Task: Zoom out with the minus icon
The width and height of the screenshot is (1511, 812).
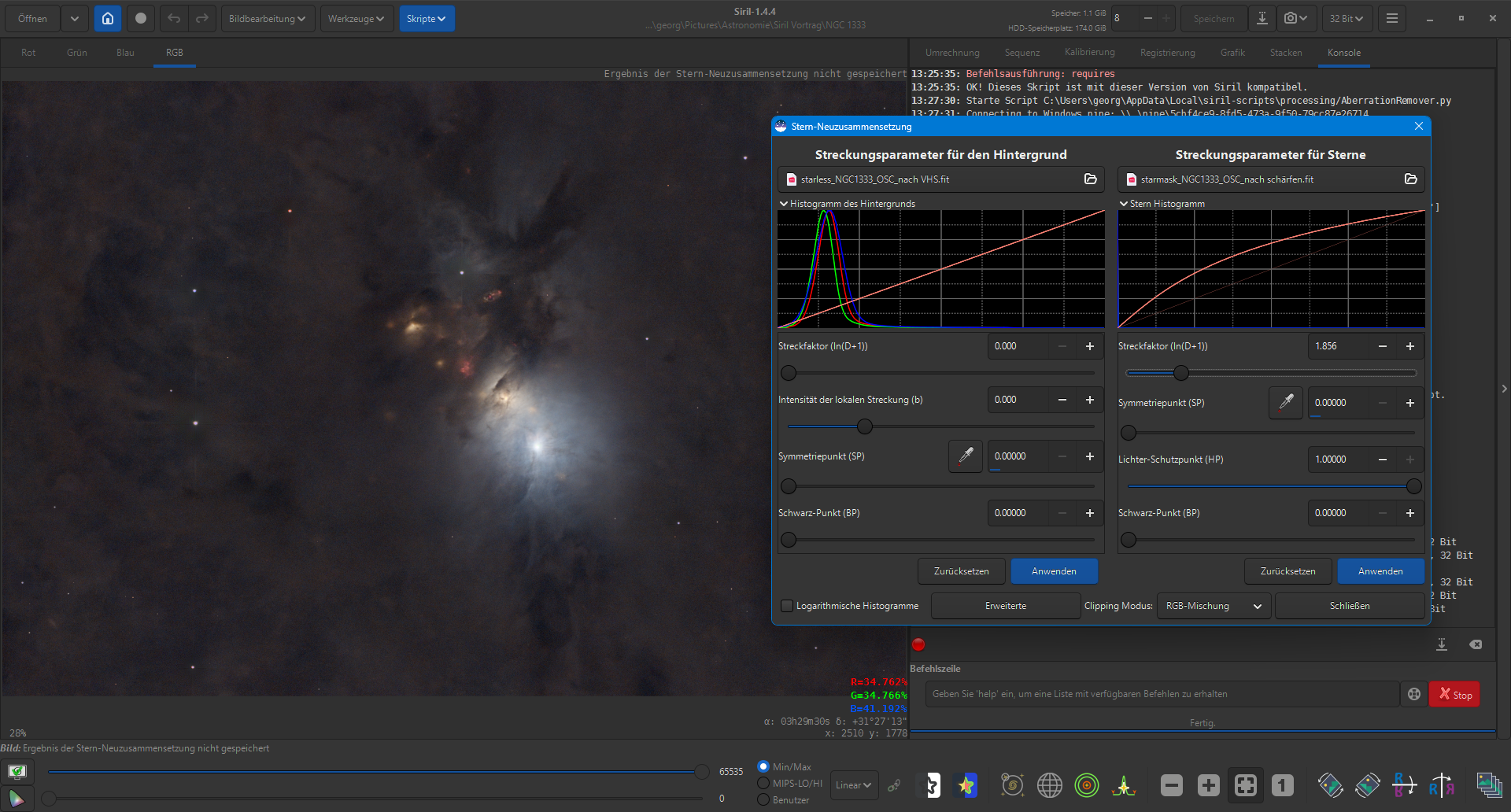Action: 1172,784
